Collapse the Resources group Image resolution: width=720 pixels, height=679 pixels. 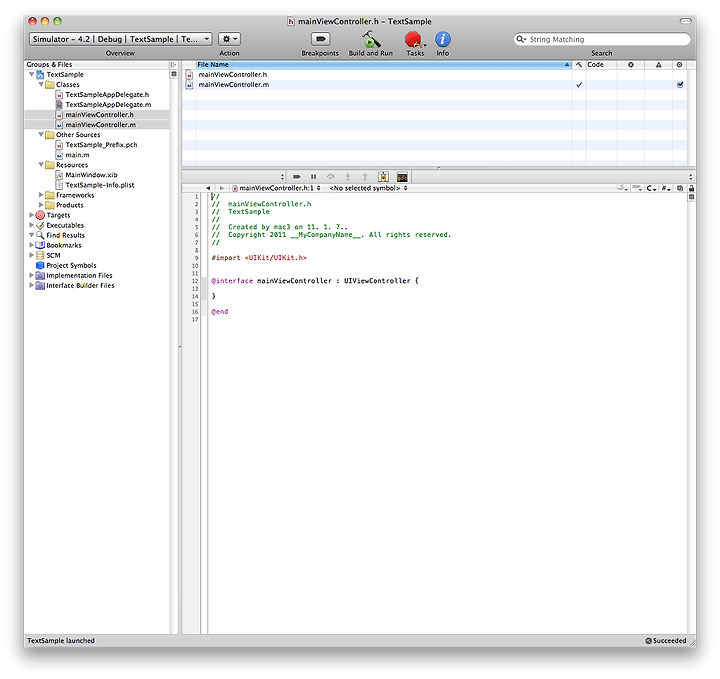pyautogui.click(x=41, y=164)
